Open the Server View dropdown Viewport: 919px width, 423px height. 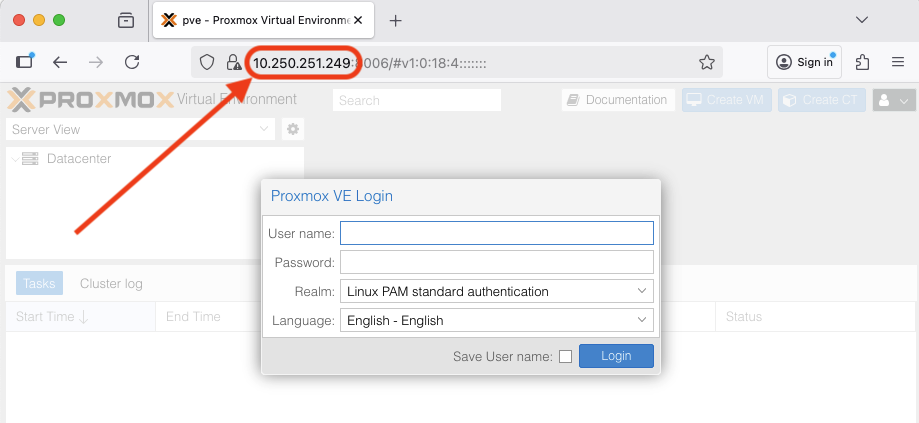pos(140,129)
